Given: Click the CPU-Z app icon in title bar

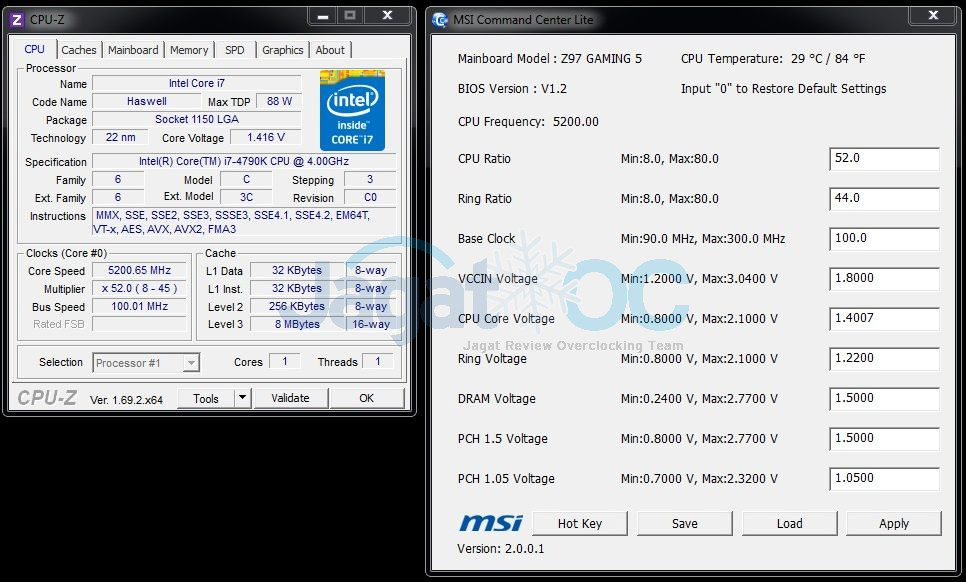Looking at the screenshot, I should tap(16, 19).
